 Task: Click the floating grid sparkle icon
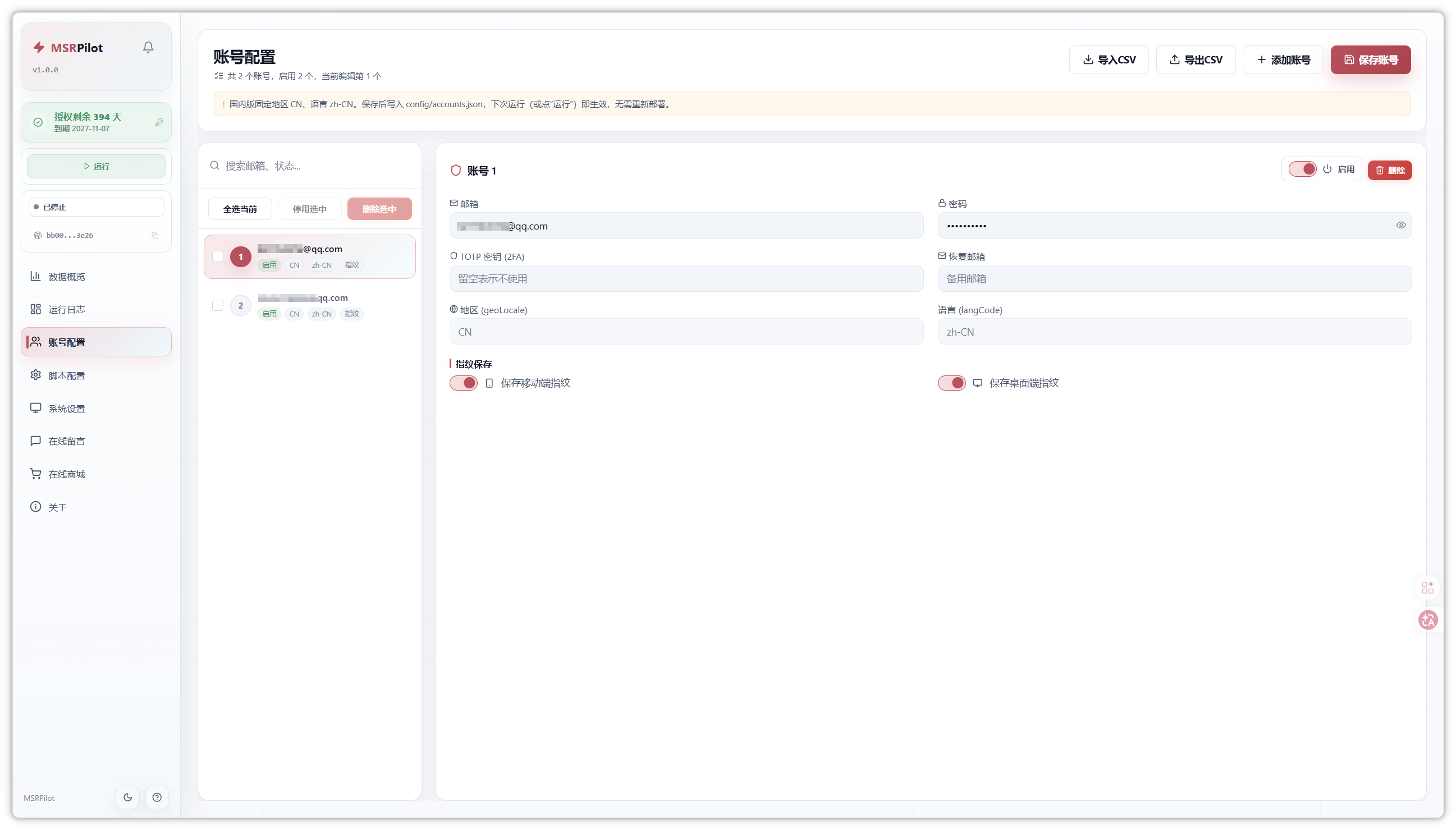click(x=1427, y=588)
